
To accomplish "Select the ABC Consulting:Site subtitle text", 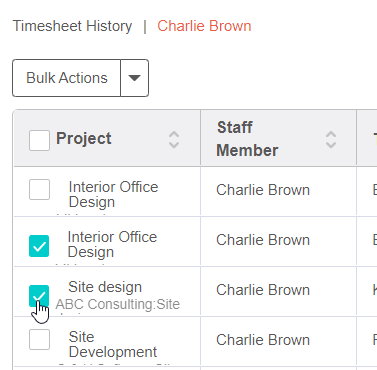I will pyautogui.click(x=118, y=304).
